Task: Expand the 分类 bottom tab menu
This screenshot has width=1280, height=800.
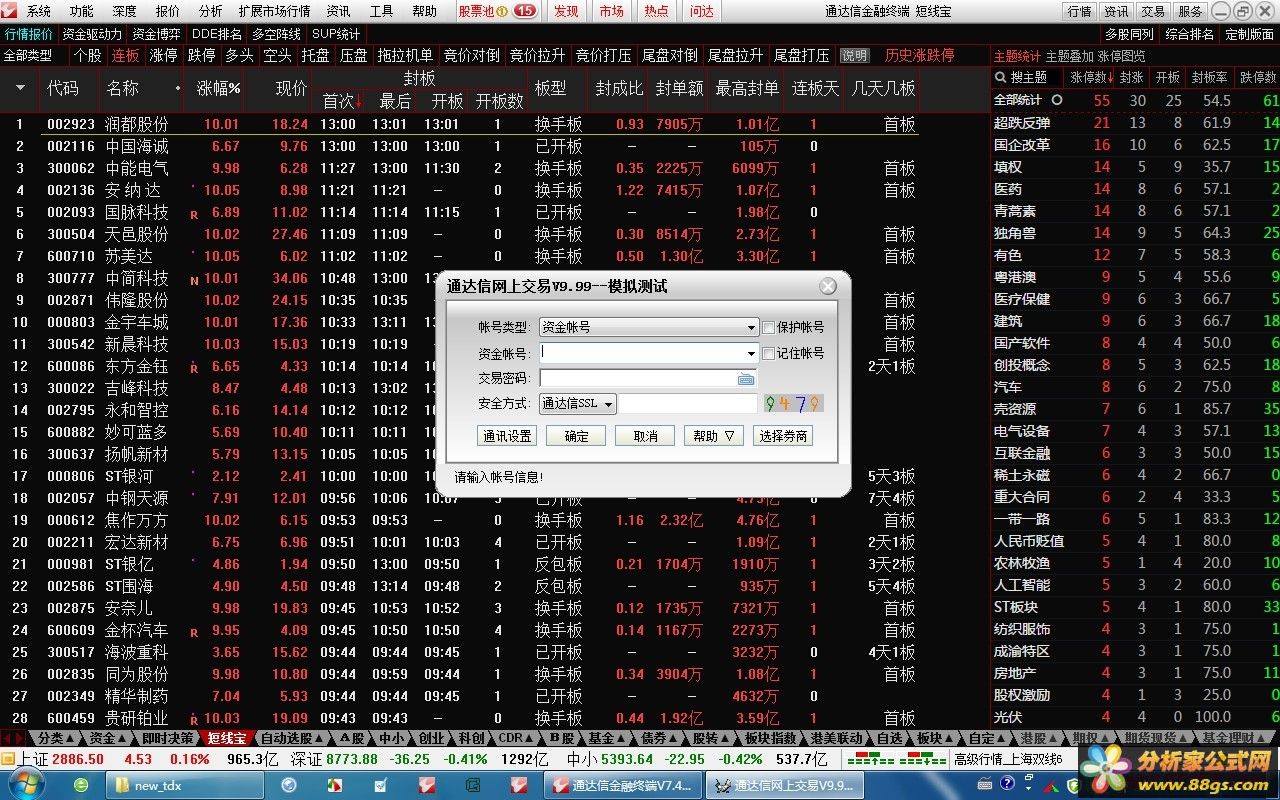Action: (56, 738)
